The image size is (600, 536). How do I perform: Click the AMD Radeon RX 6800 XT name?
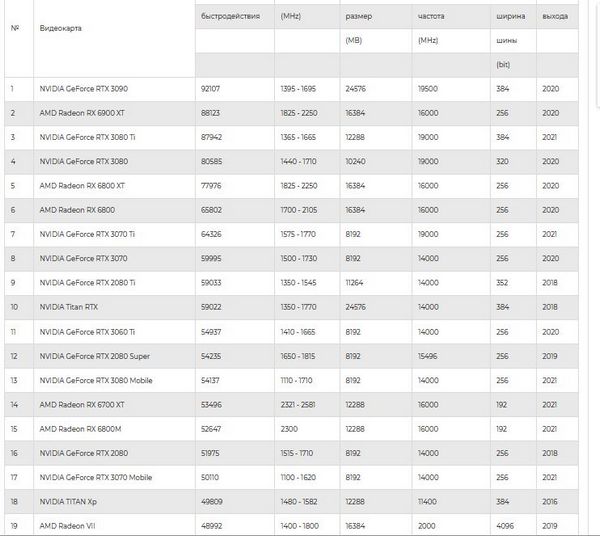coord(82,186)
